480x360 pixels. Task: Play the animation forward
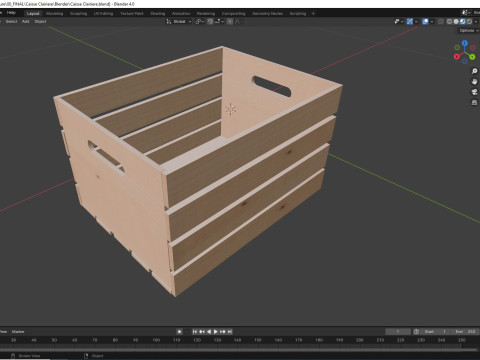216,332
